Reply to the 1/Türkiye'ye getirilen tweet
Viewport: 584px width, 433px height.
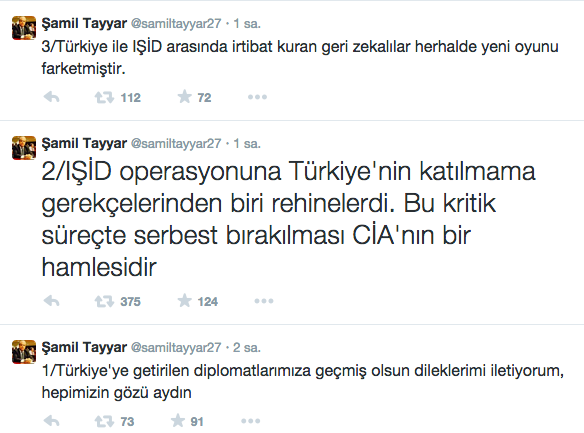click(x=51, y=421)
